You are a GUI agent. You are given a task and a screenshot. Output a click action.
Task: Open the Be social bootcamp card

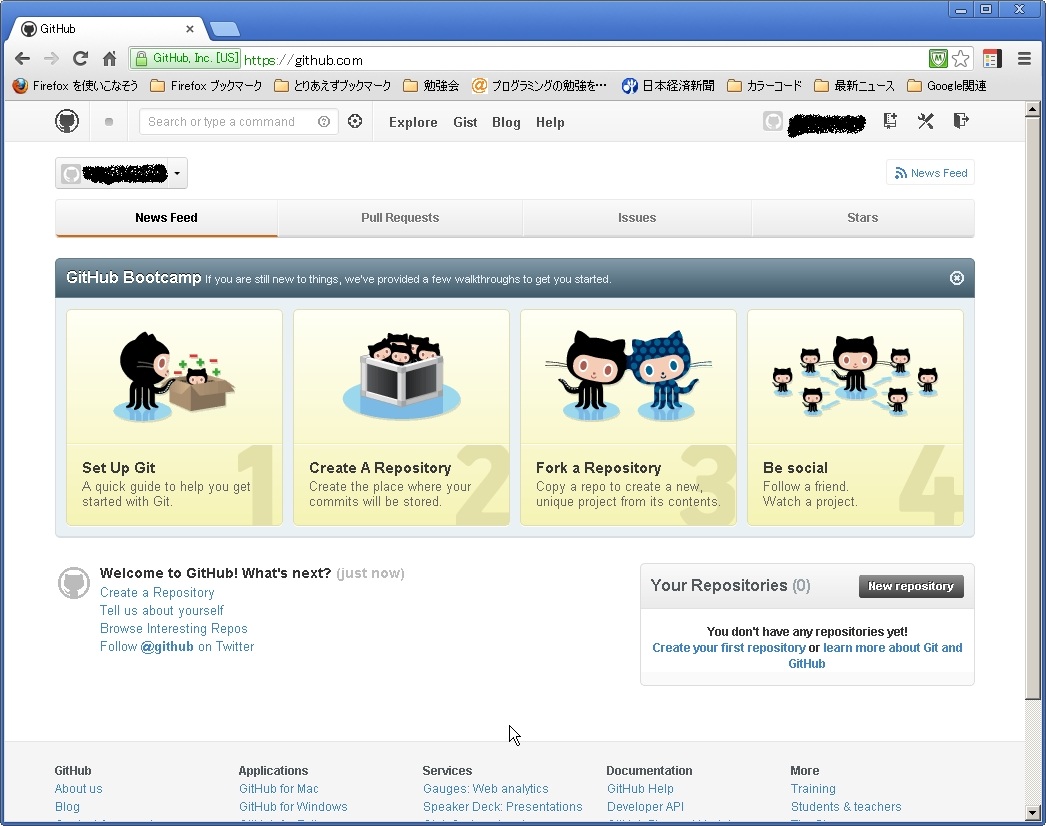click(855, 417)
